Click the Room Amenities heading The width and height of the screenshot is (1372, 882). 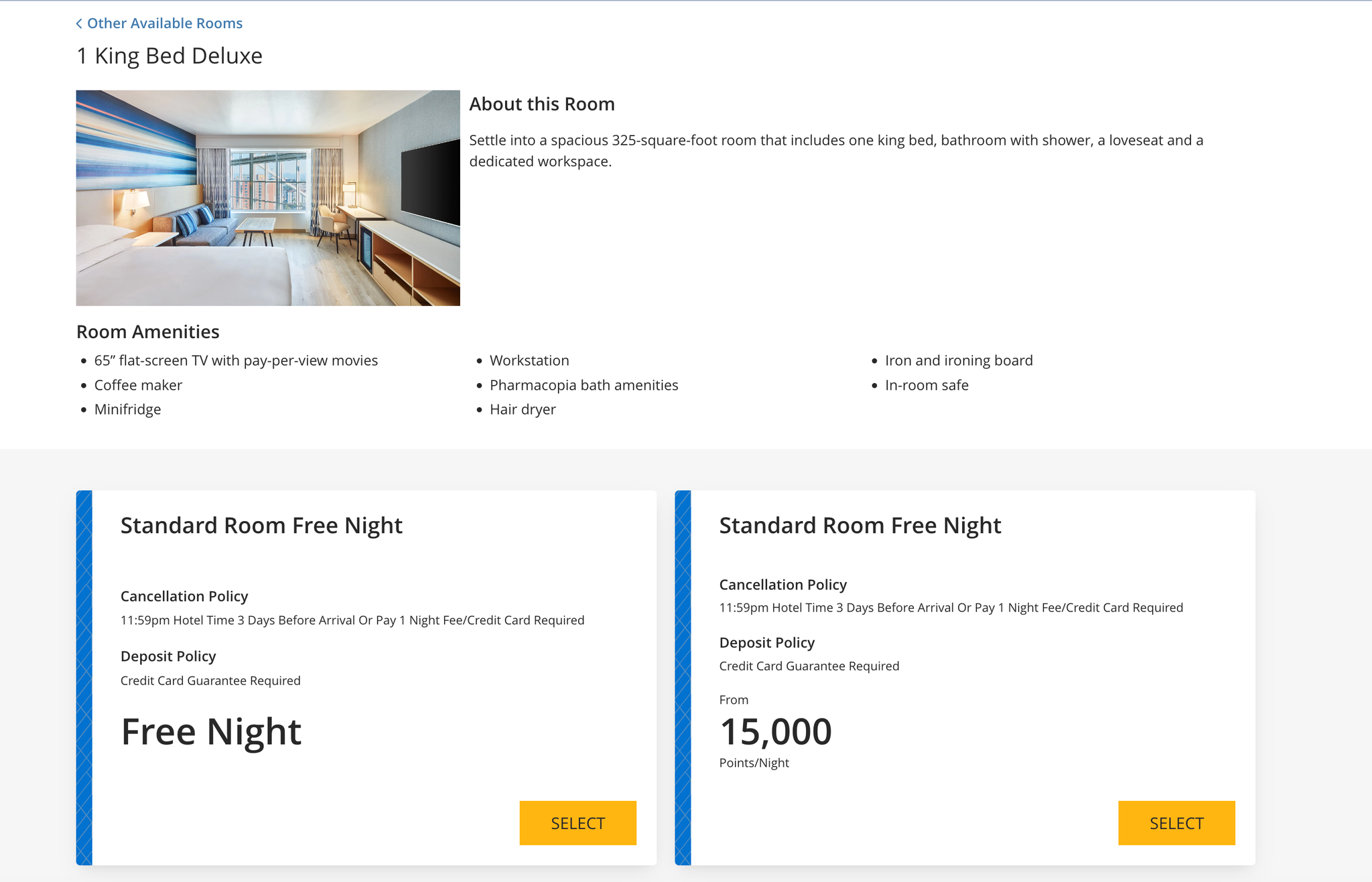point(147,332)
